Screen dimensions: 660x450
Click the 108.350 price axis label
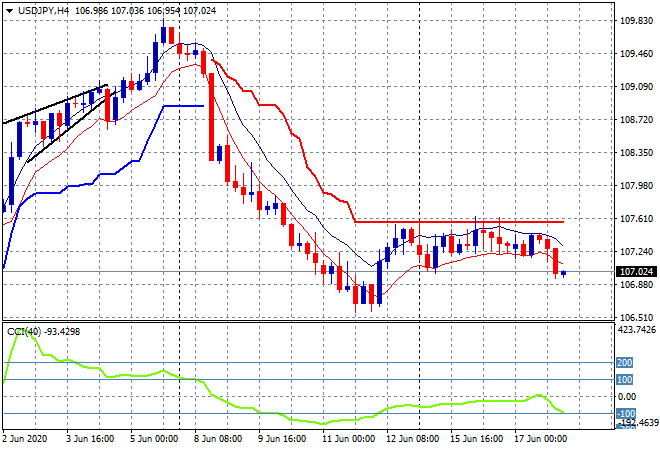point(636,153)
